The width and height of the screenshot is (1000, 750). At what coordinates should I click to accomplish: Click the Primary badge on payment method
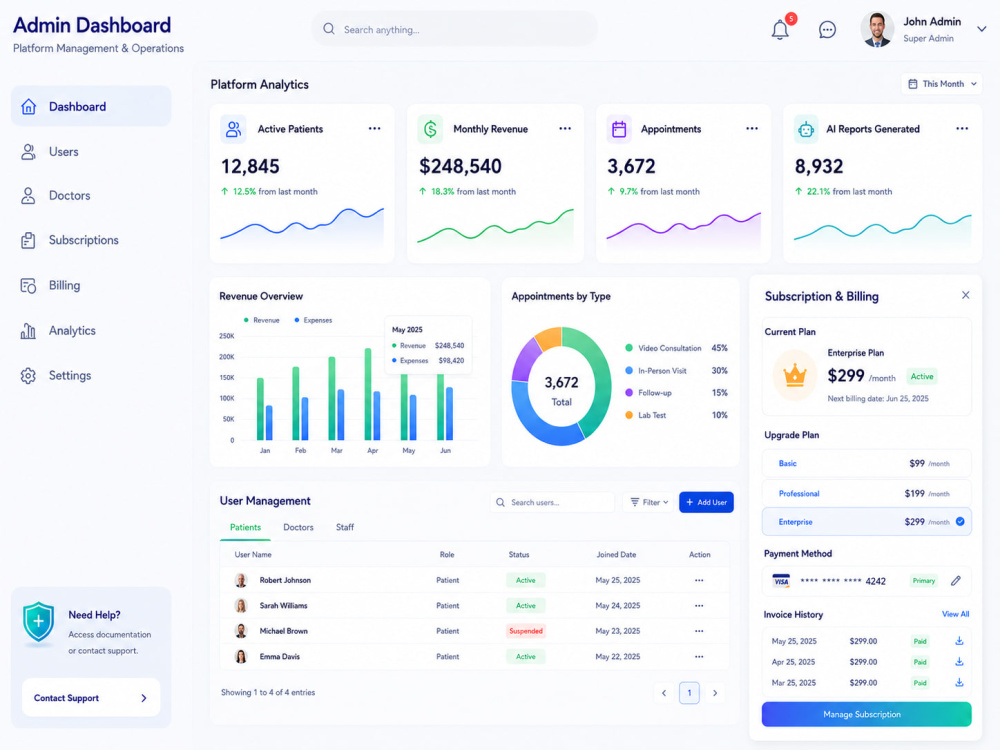(x=923, y=581)
